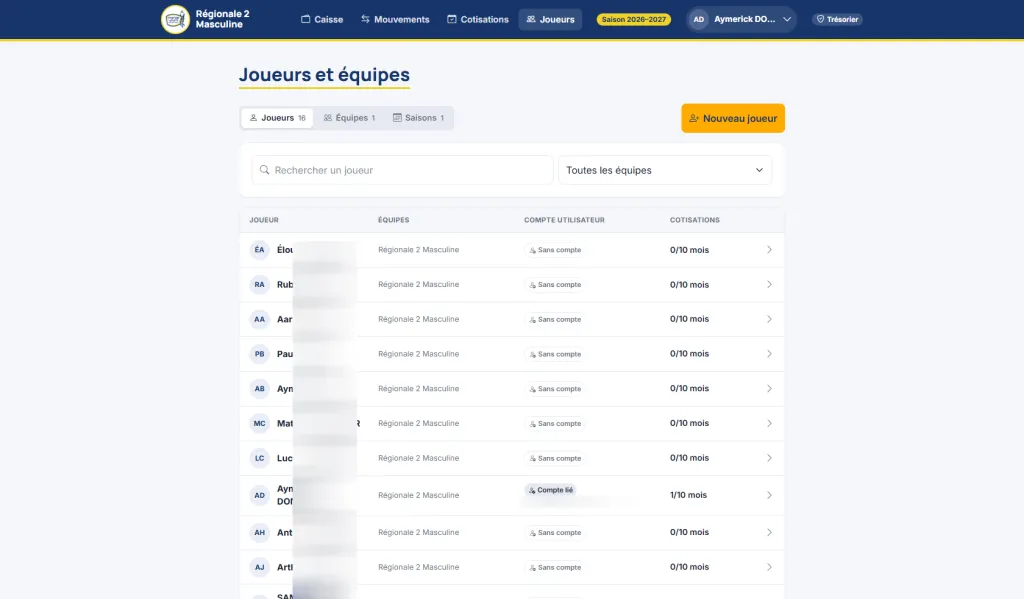Click 0/10 mois in the PB row
1024x599 pixels.
tap(689, 354)
